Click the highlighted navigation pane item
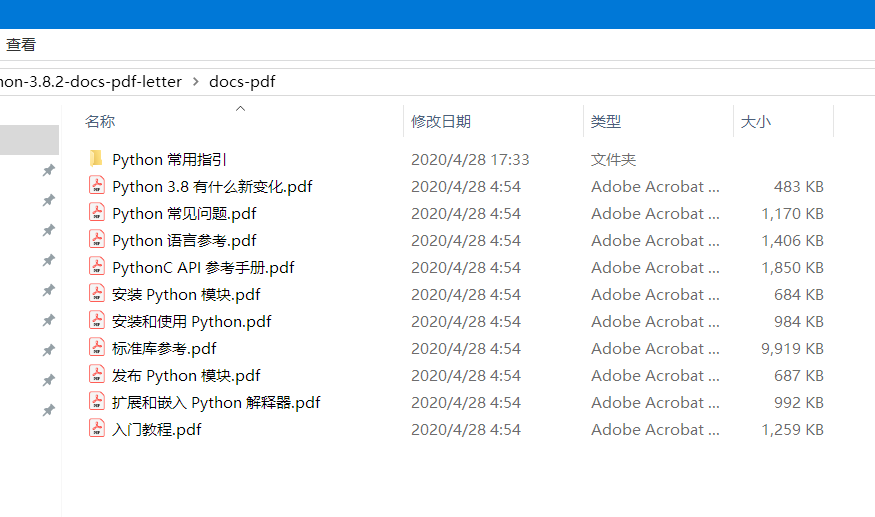The image size is (875, 517). [x=30, y=140]
